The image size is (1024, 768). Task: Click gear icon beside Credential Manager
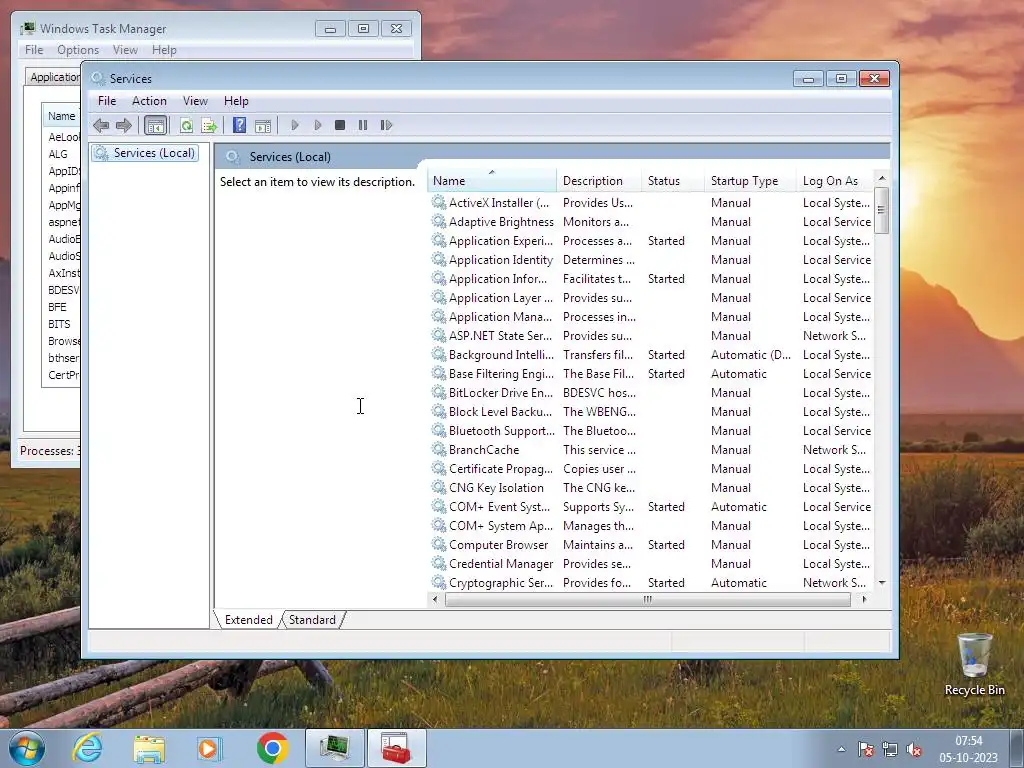(439, 562)
